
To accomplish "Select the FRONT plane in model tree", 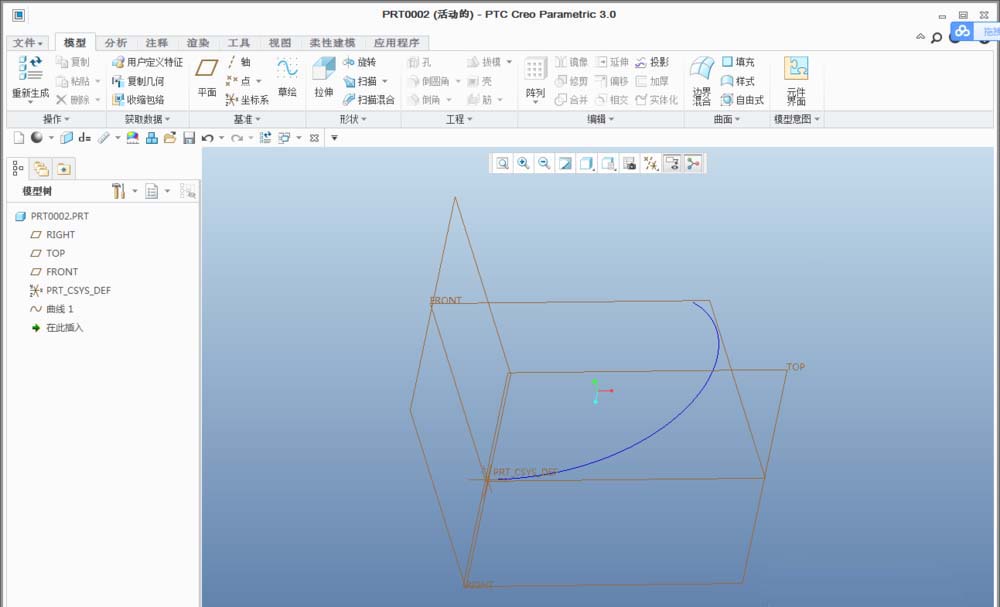I will click(54, 272).
